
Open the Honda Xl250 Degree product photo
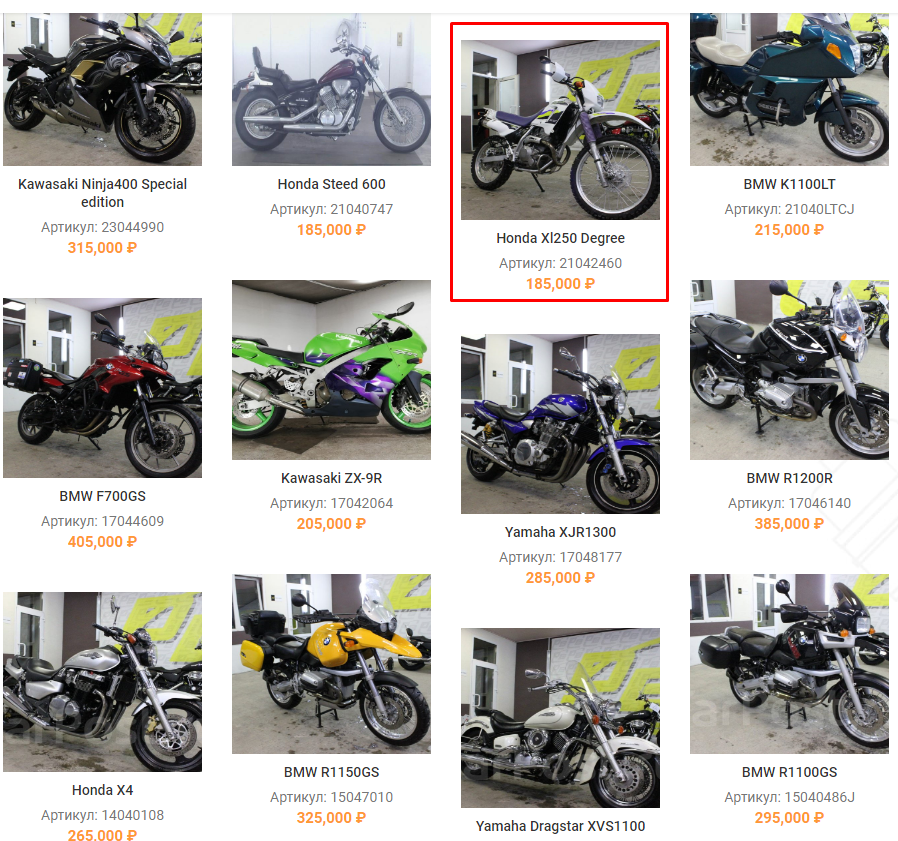click(x=560, y=129)
